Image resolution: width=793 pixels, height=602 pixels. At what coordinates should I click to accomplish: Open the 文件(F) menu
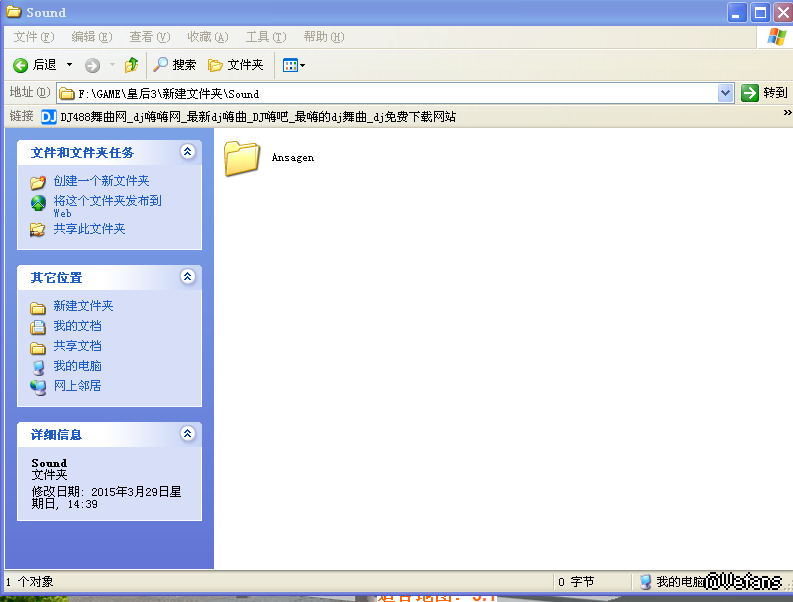point(33,37)
